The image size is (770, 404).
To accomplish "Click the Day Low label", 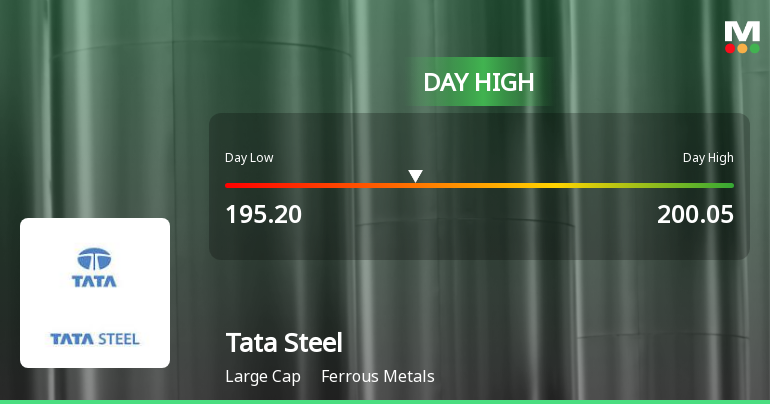I will point(249,157).
